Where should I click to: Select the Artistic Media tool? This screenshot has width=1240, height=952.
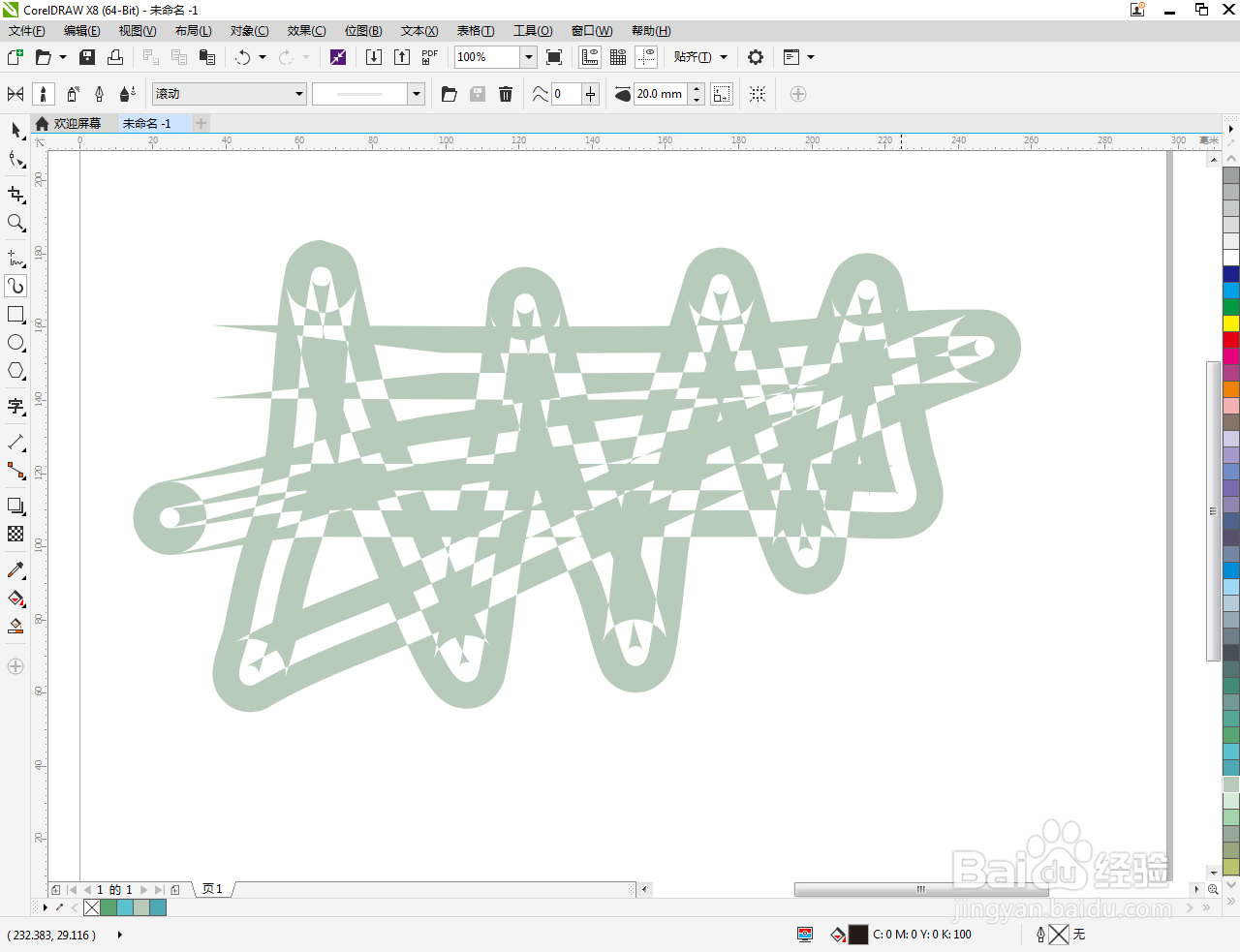15,286
